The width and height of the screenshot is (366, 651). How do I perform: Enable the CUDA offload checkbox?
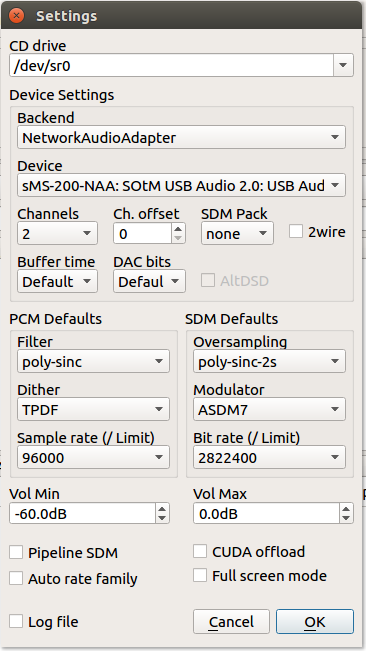pos(200,551)
